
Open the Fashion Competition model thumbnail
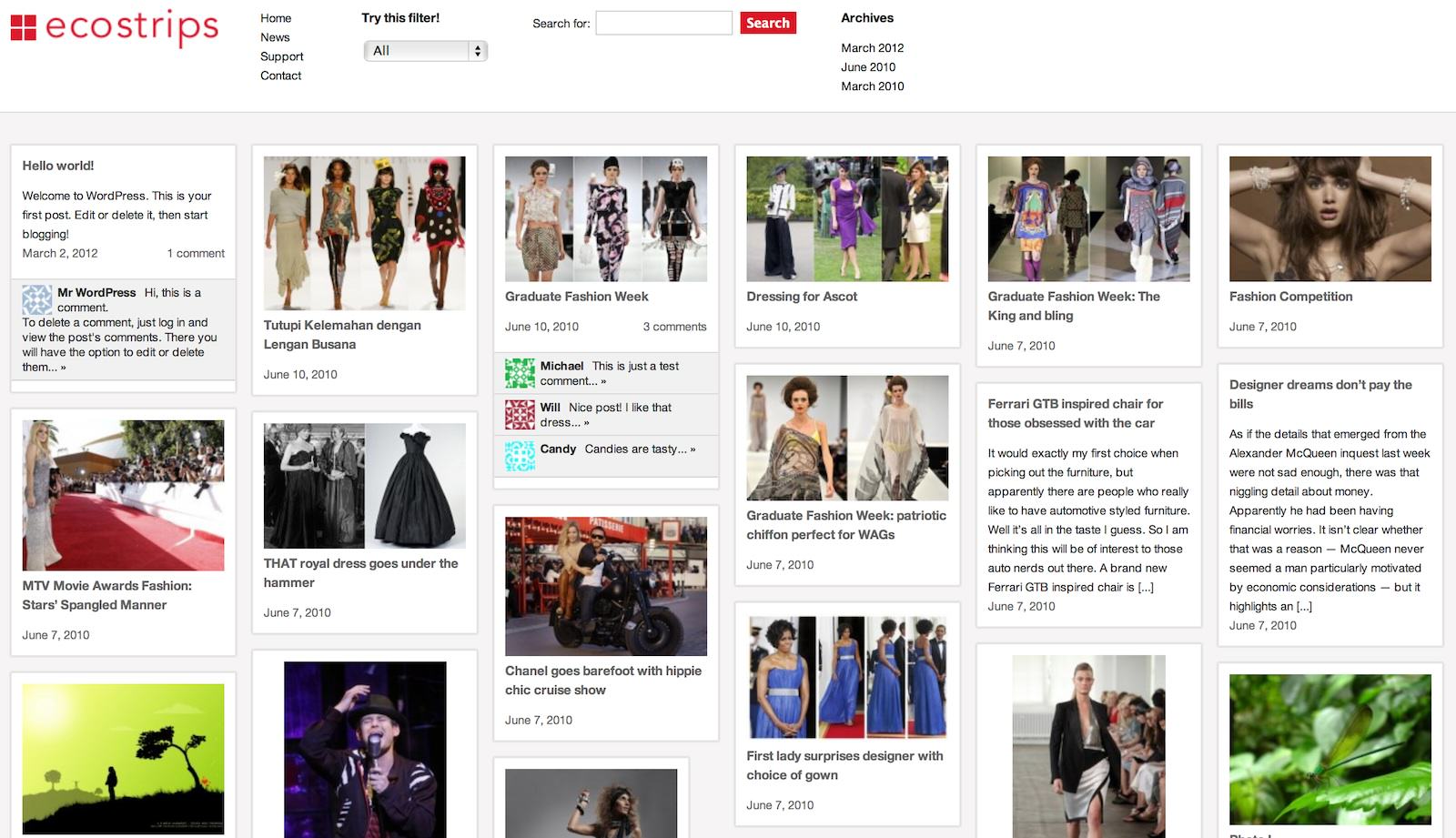point(1330,218)
